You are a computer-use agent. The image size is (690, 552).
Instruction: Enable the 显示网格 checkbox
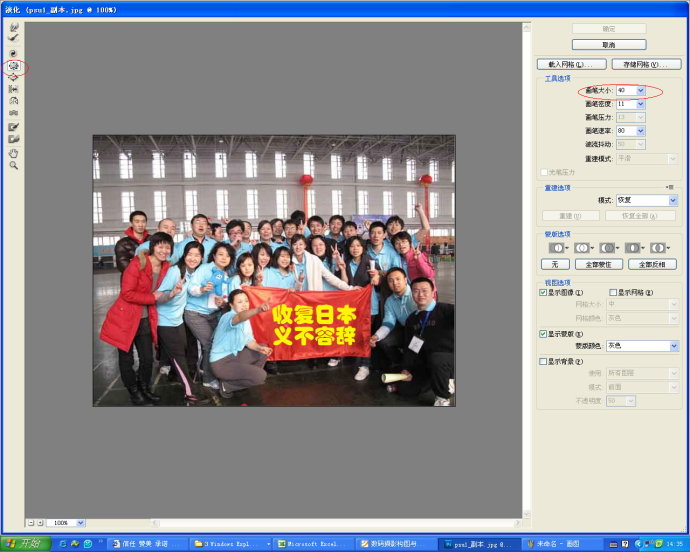tap(613, 292)
